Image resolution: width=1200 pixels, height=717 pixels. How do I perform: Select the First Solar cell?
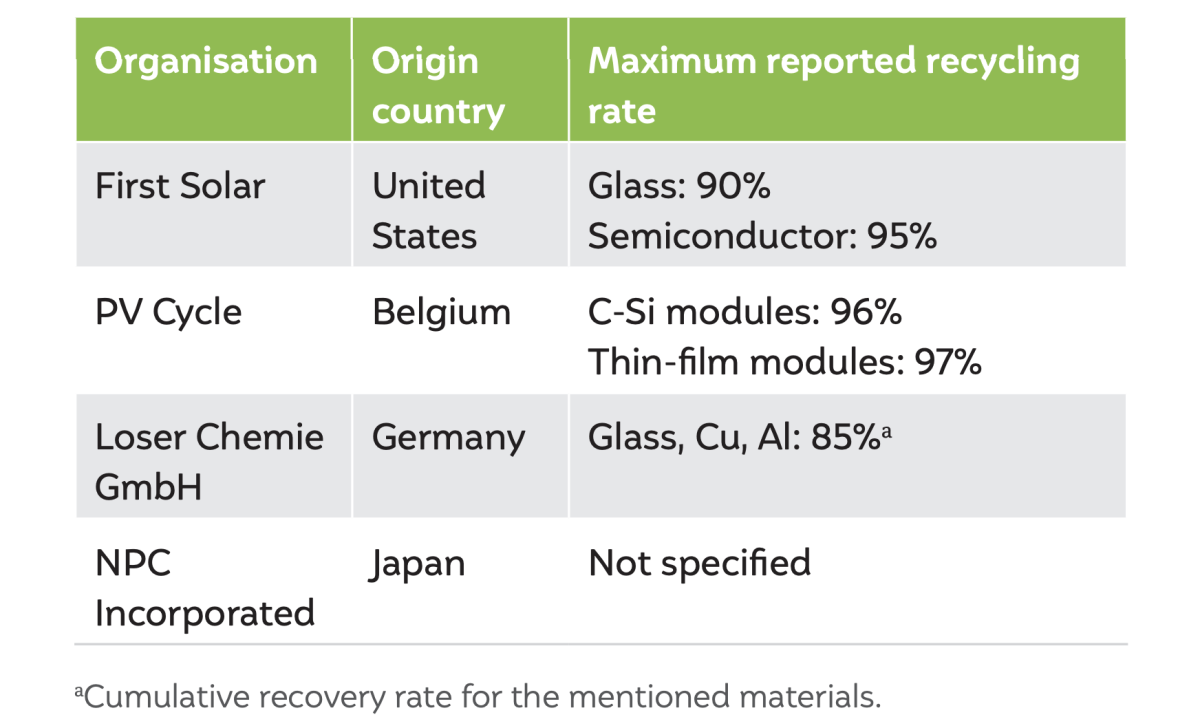[x=180, y=186]
